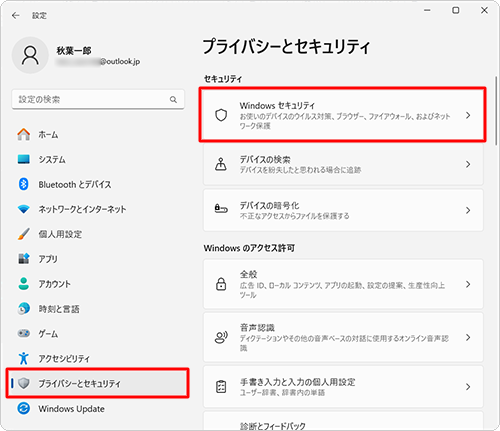Click the 設定の検索 search field
Image resolution: width=500 pixels, height=431 pixels.
(x=98, y=99)
